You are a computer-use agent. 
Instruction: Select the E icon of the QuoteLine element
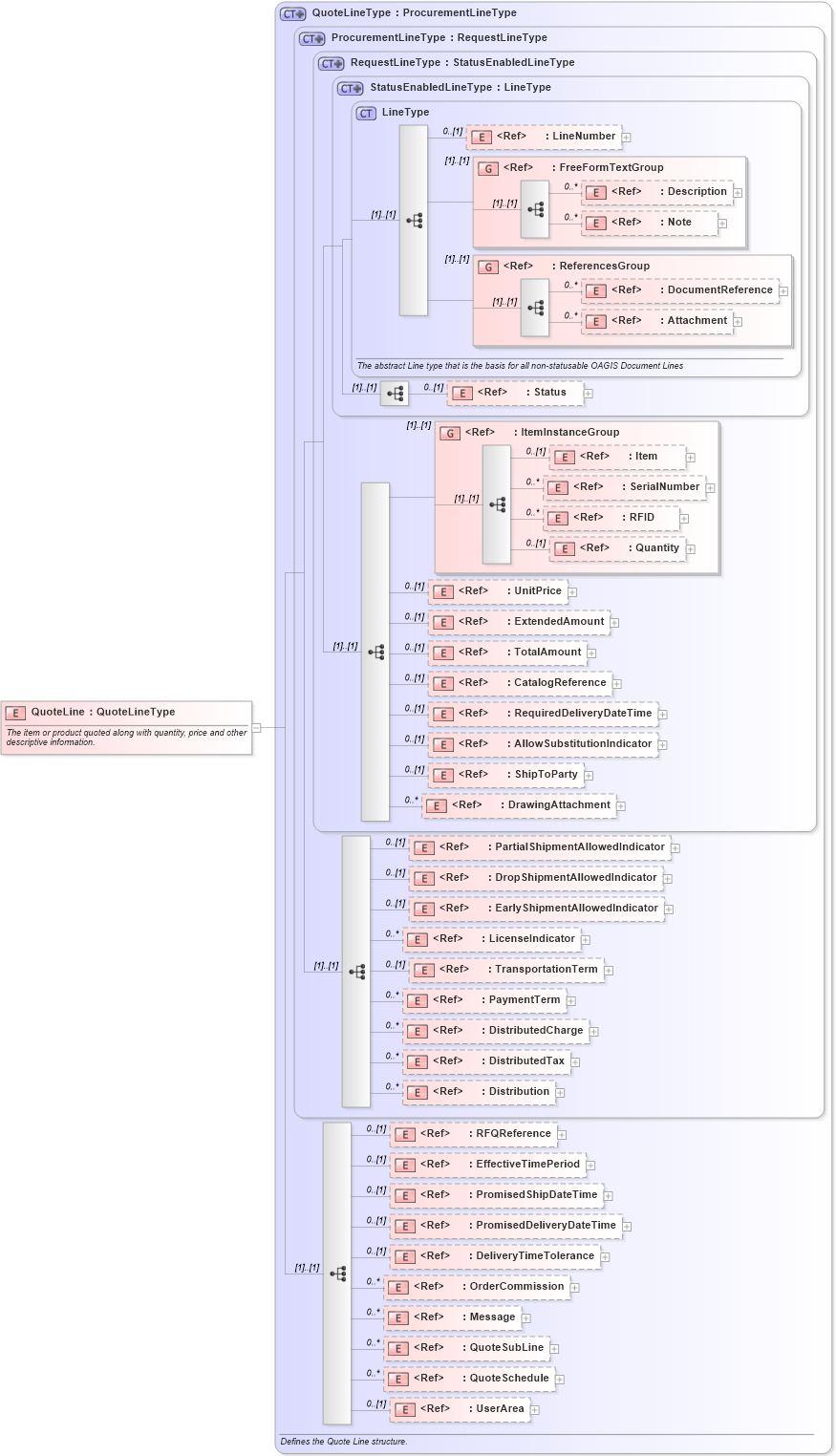[x=14, y=713]
